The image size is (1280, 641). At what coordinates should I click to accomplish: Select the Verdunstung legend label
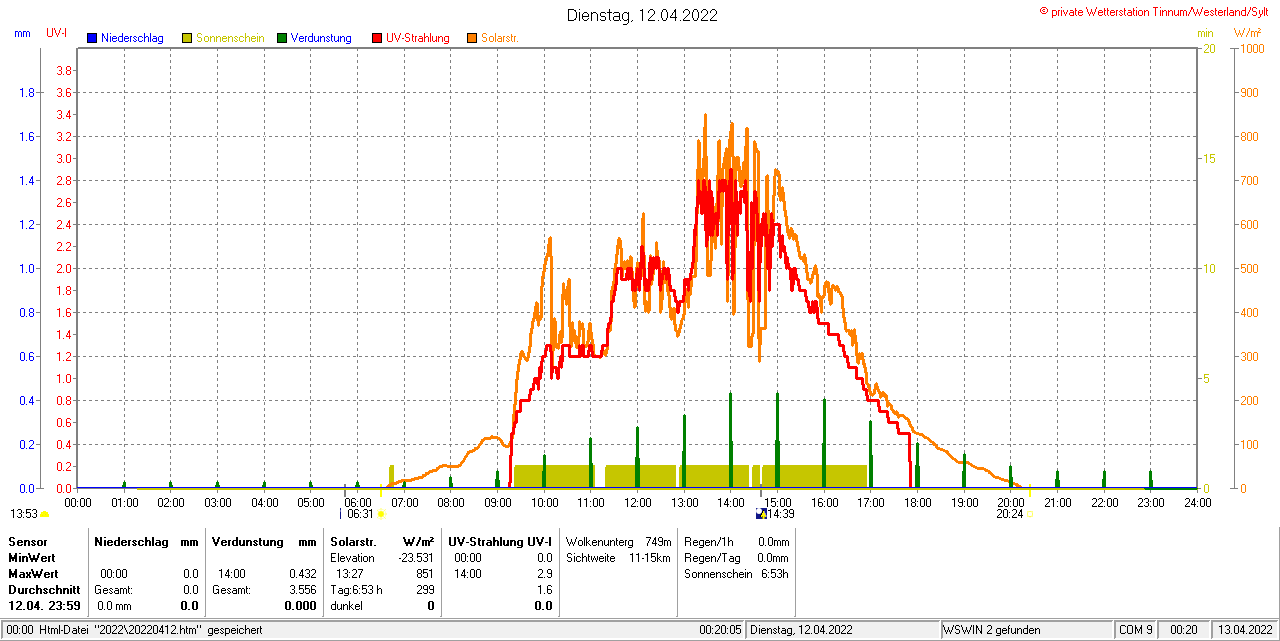[x=321, y=38]
